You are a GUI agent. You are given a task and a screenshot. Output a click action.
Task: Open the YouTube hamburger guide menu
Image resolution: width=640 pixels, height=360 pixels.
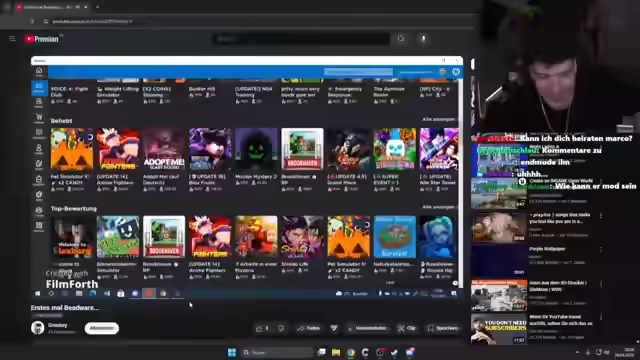(x=12, y=39)
